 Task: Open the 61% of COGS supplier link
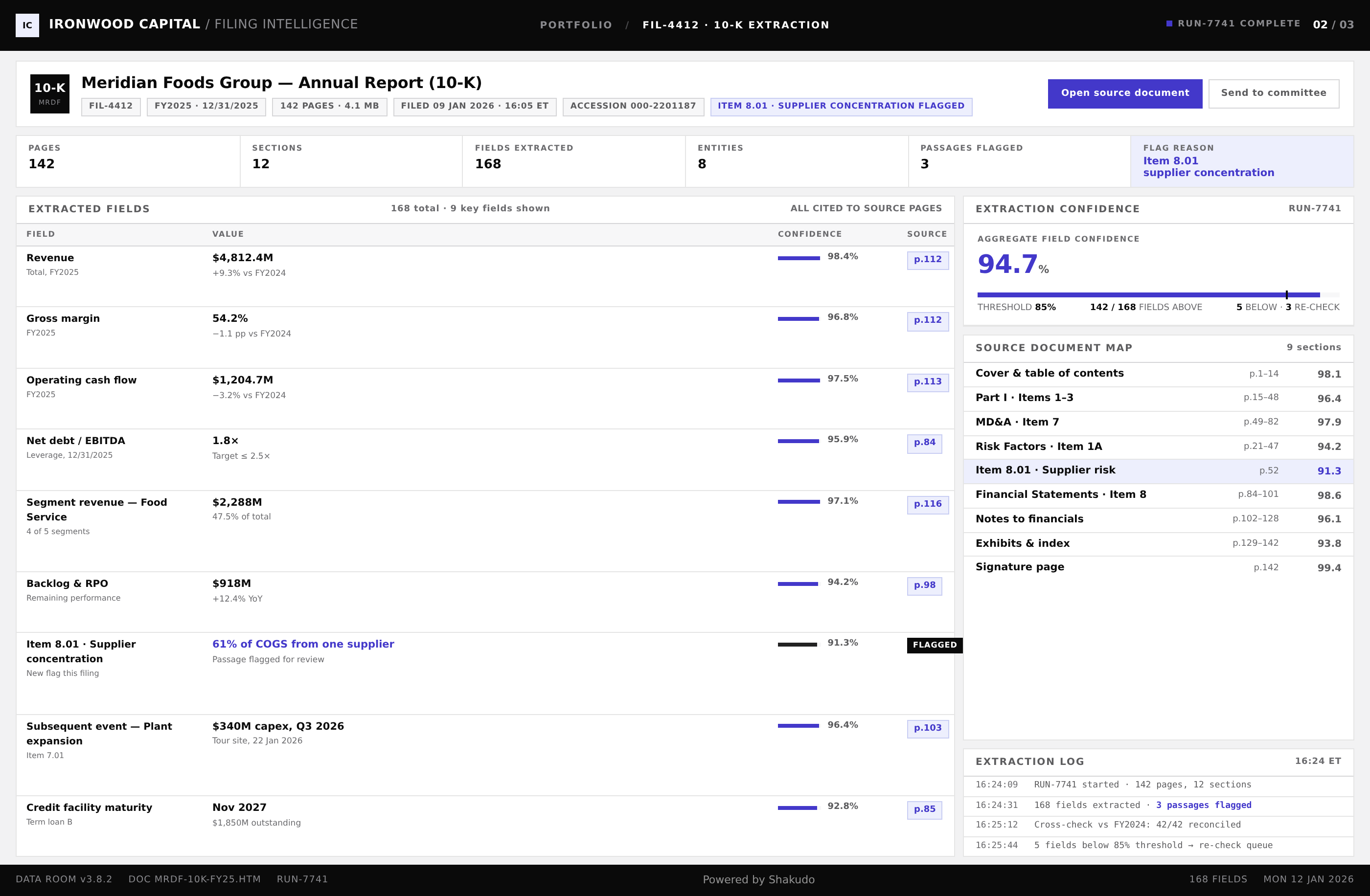pos(303,645)
